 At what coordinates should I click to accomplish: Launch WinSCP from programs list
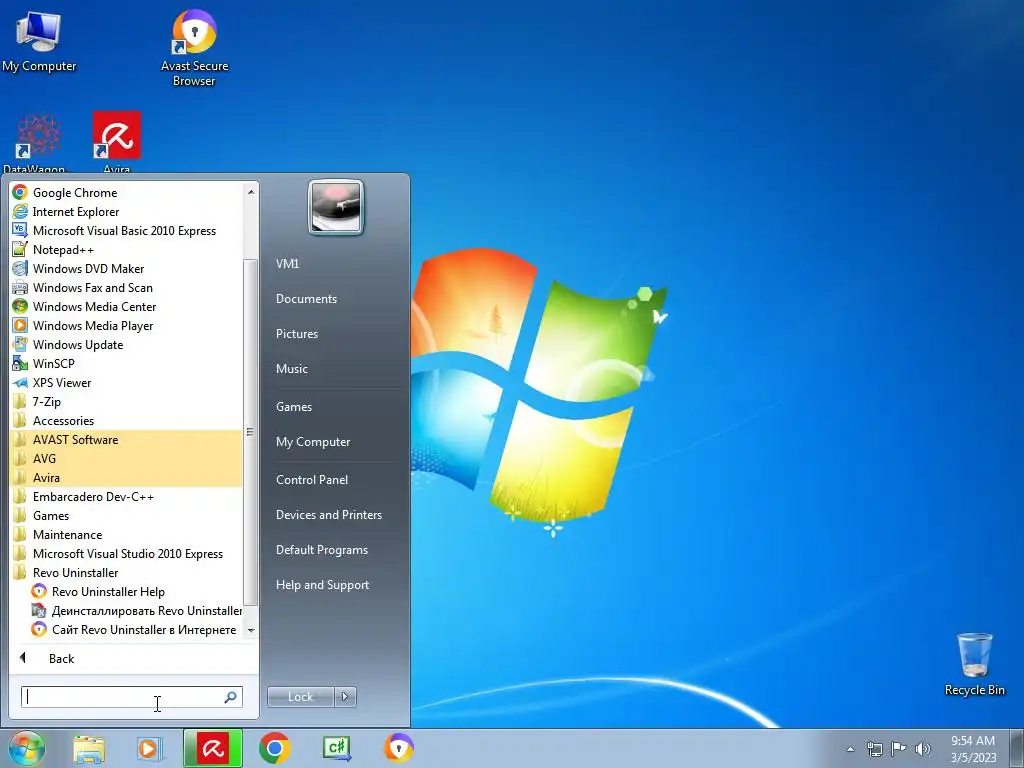point(127,363)
